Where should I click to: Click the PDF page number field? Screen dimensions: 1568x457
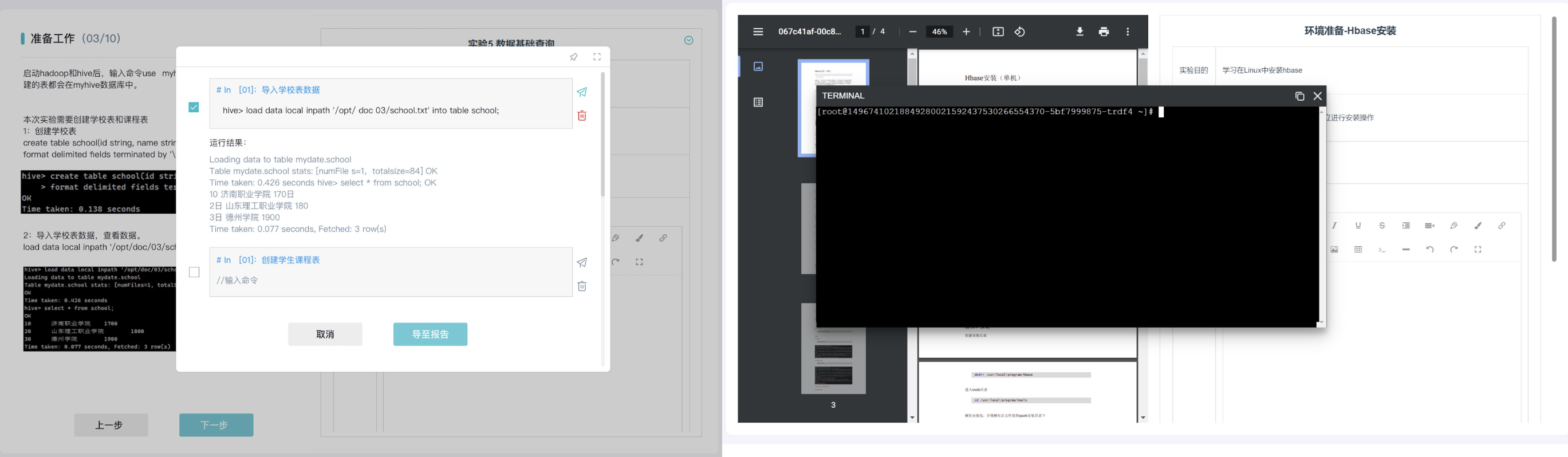pos(862,31)
